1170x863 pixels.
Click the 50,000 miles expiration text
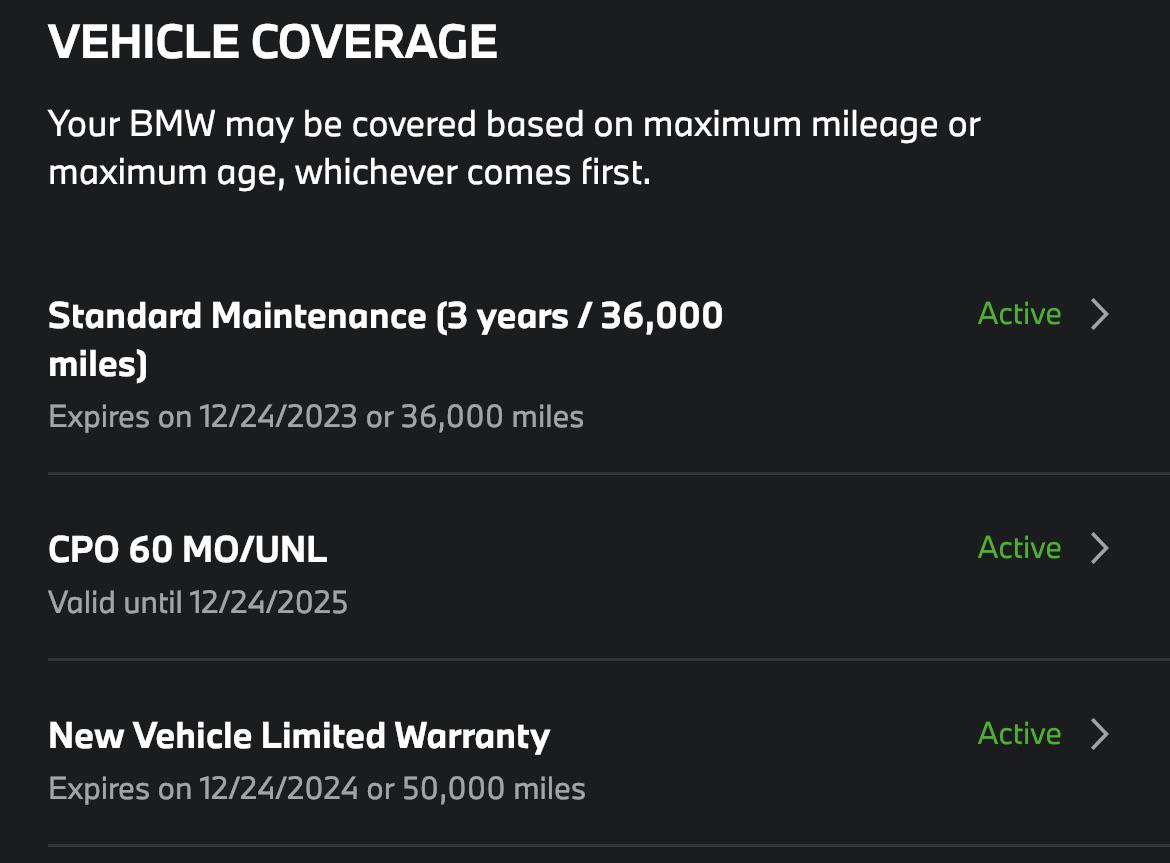tap(316, 788)
